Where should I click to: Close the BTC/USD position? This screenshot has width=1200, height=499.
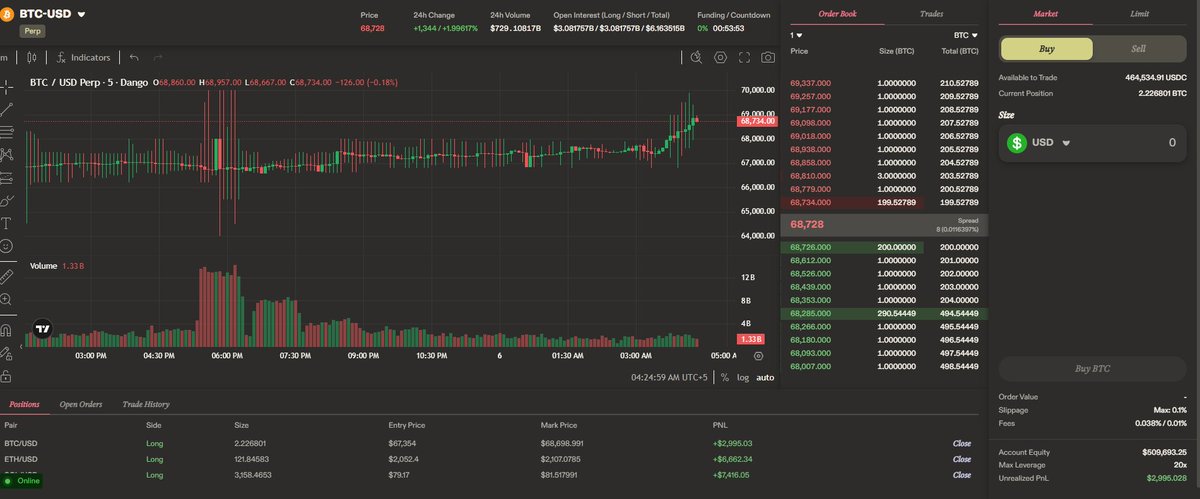(962, 442)
